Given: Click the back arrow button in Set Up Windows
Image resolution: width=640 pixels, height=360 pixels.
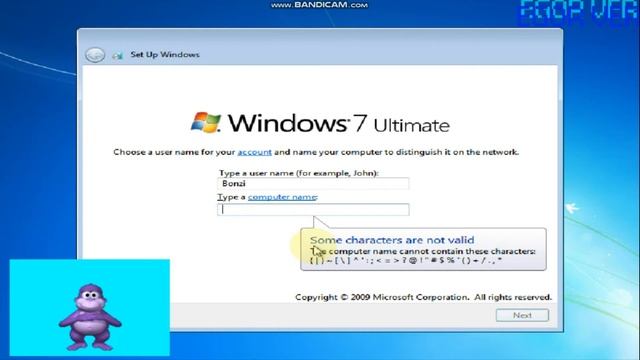Looking at the screenshot, I should click(95, 55).
